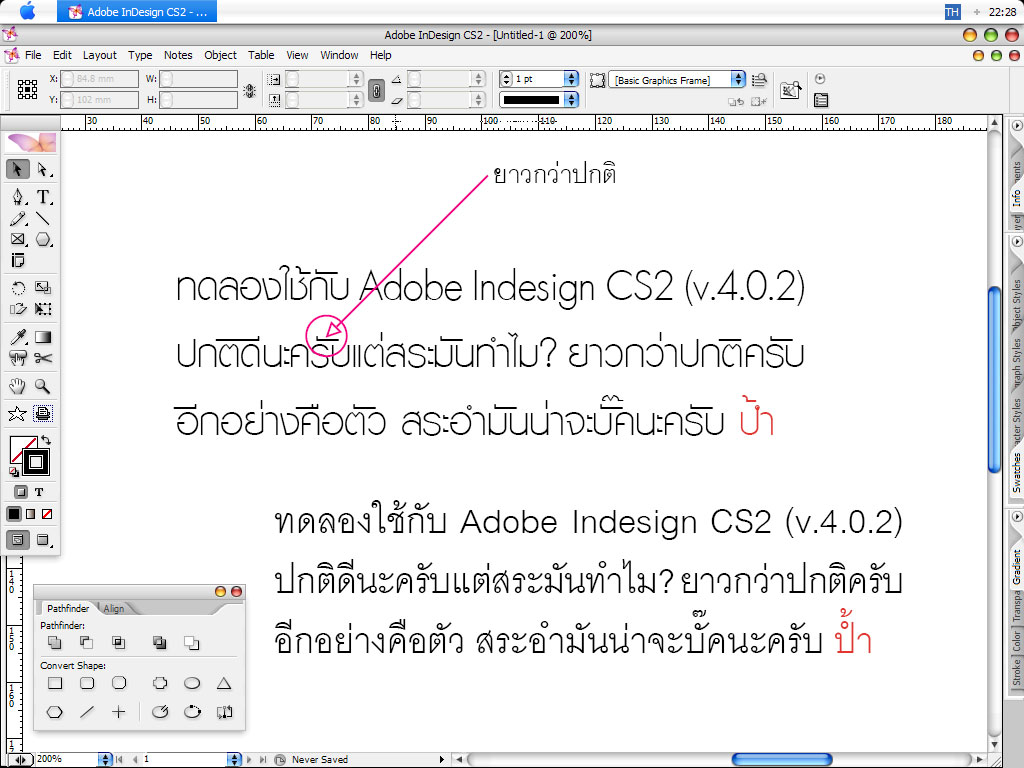Go to the last page button

pos(263,760)
